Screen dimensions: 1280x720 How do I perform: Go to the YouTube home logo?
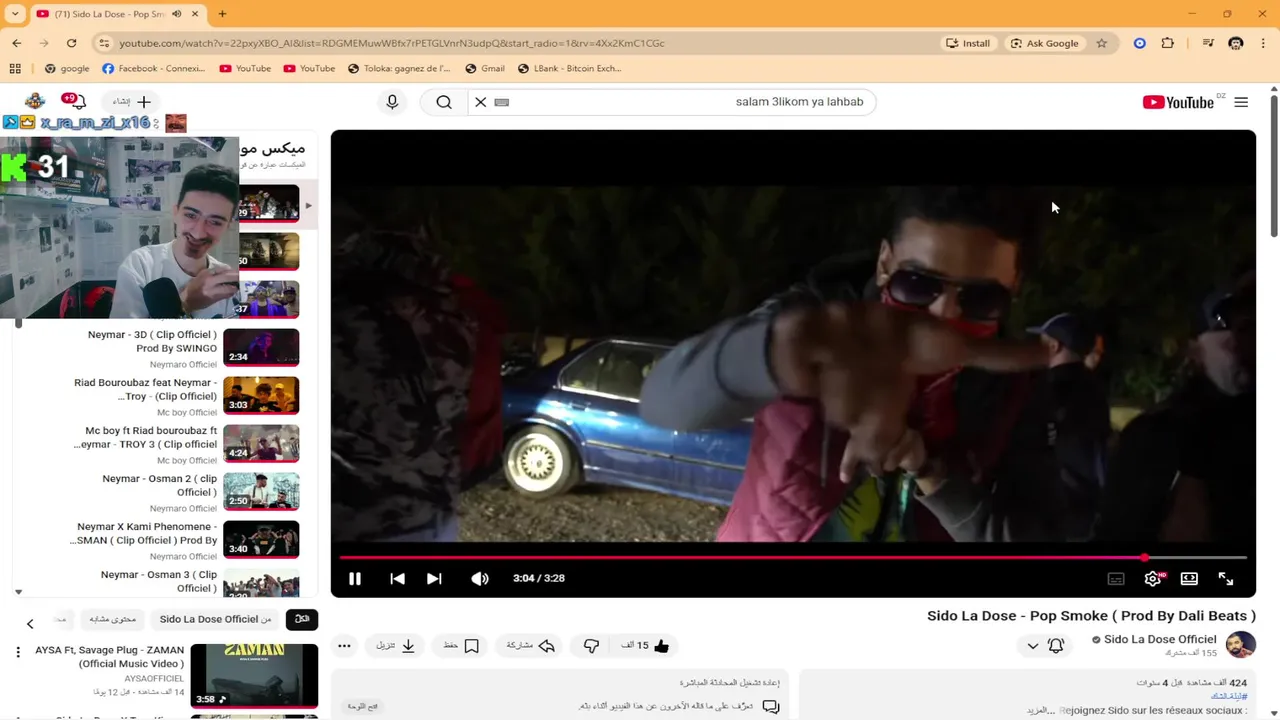point(1178,102)
